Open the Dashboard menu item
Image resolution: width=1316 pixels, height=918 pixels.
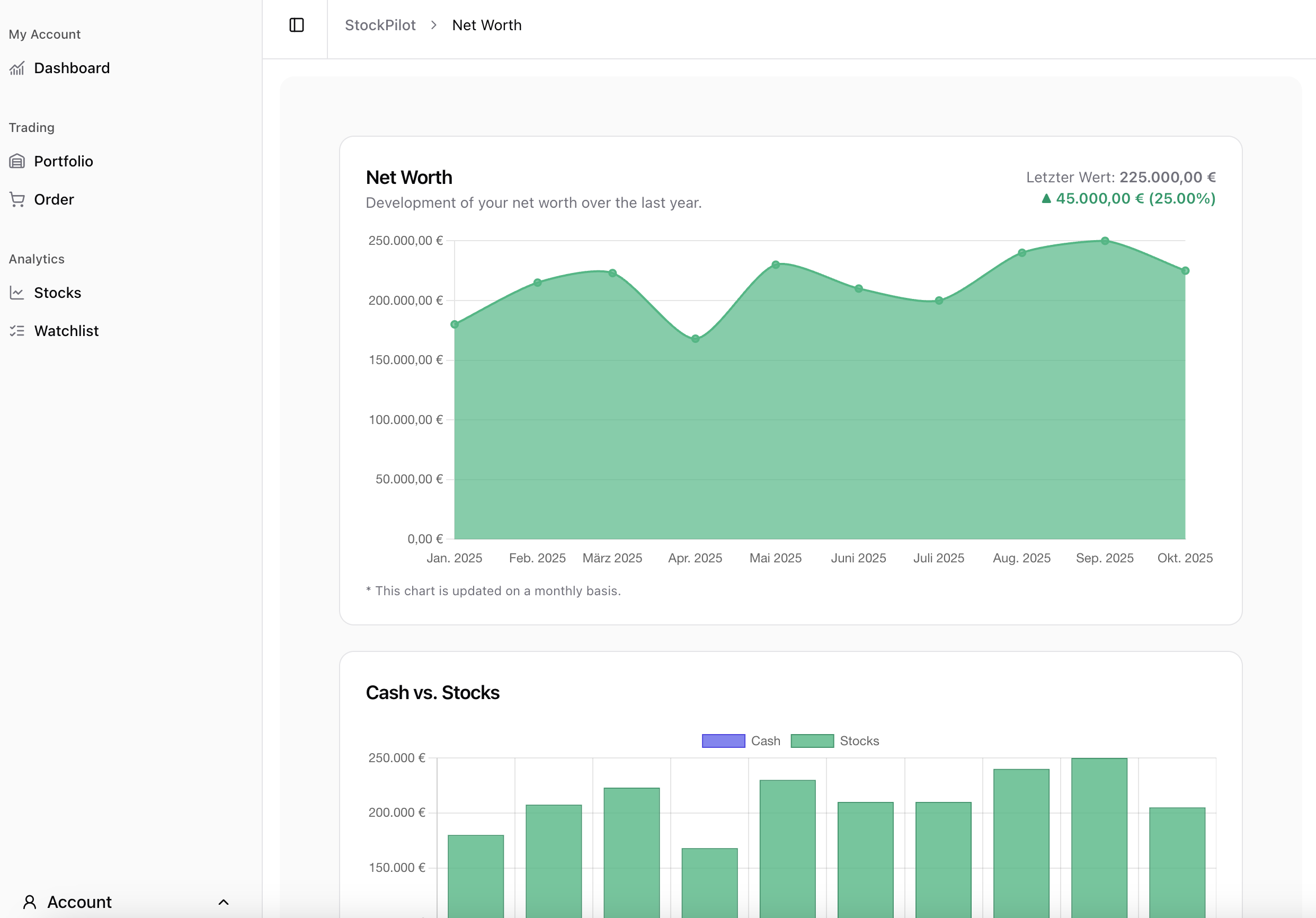[72, 68]
